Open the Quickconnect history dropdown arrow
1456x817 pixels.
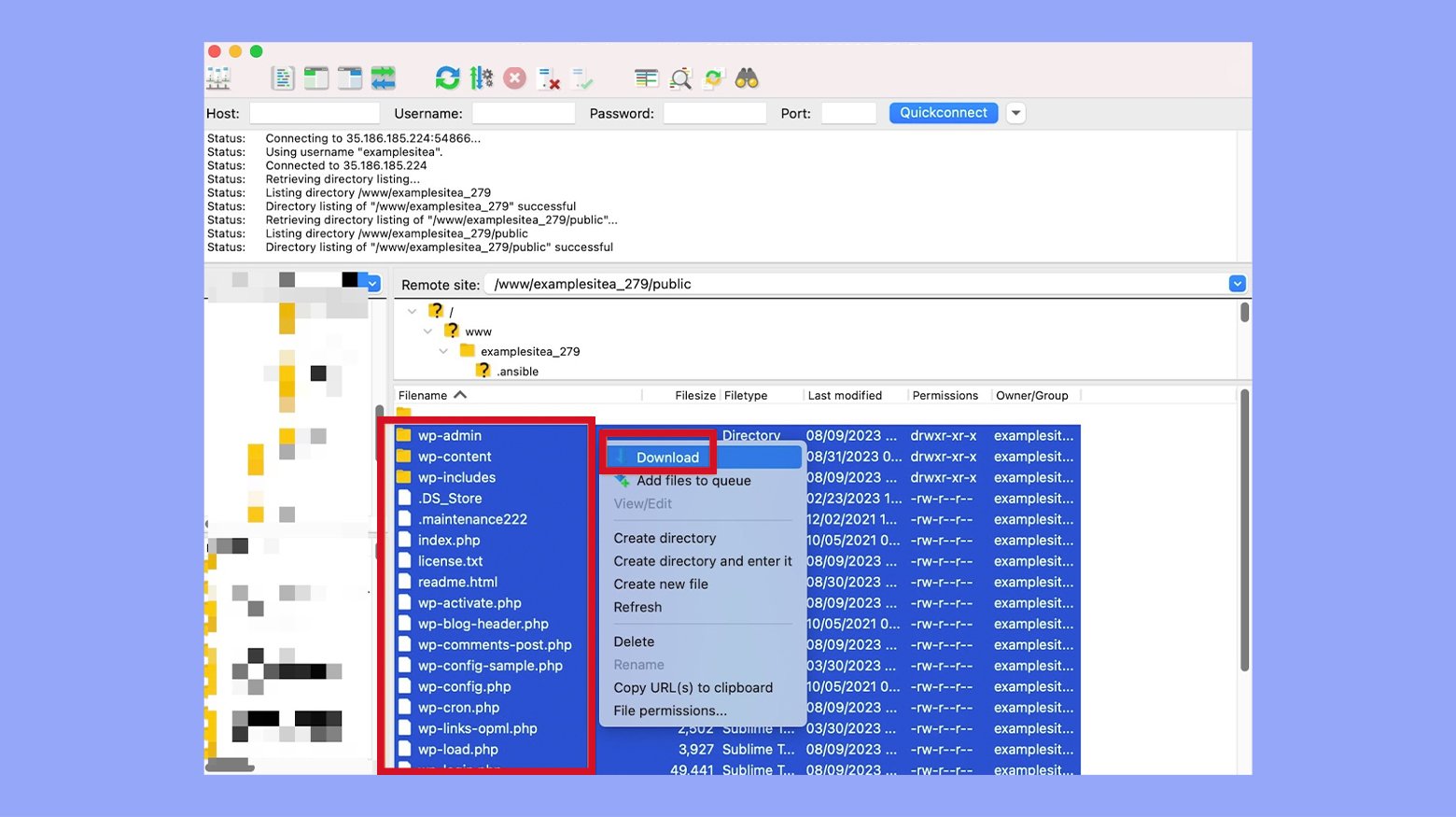click(1015, 113)
